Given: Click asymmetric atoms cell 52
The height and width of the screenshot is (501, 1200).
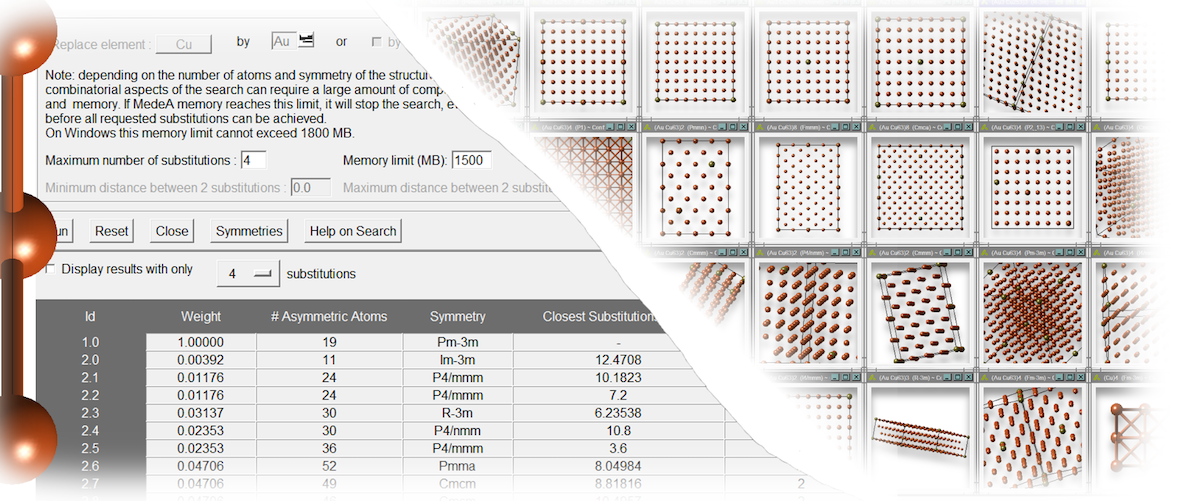Looking at the screenshot, I should (x=329, y=465).
